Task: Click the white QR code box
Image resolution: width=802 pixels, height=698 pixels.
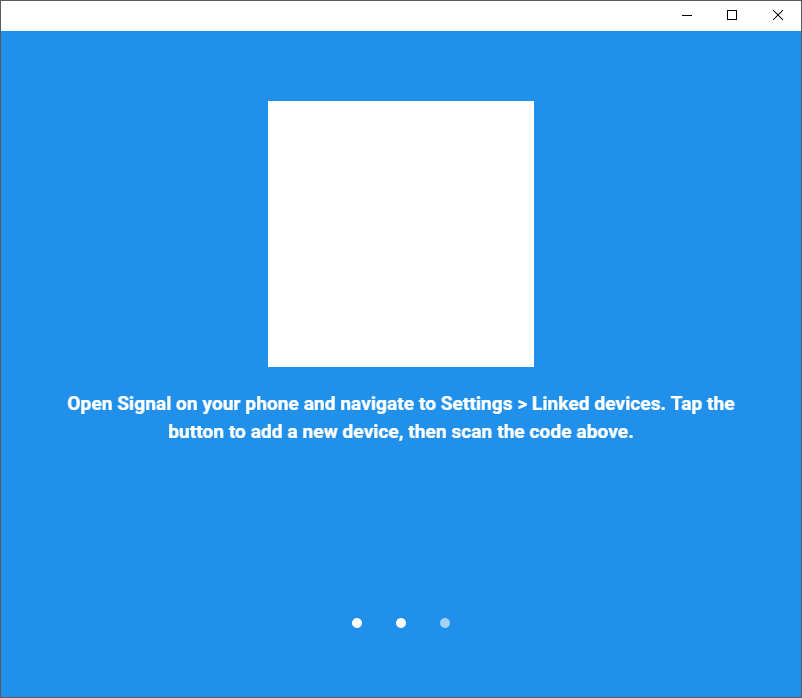Action: [x=400, y=234]
